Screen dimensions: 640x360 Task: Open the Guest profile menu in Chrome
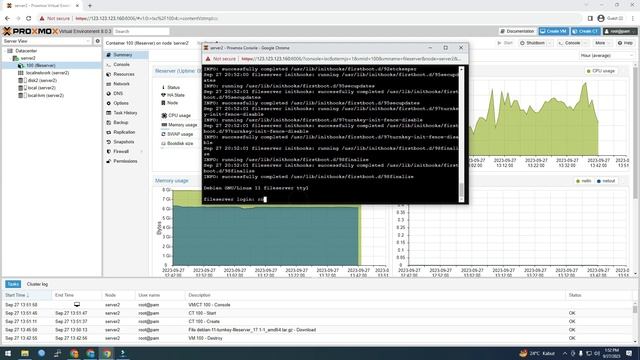click(x=611, y=18)
